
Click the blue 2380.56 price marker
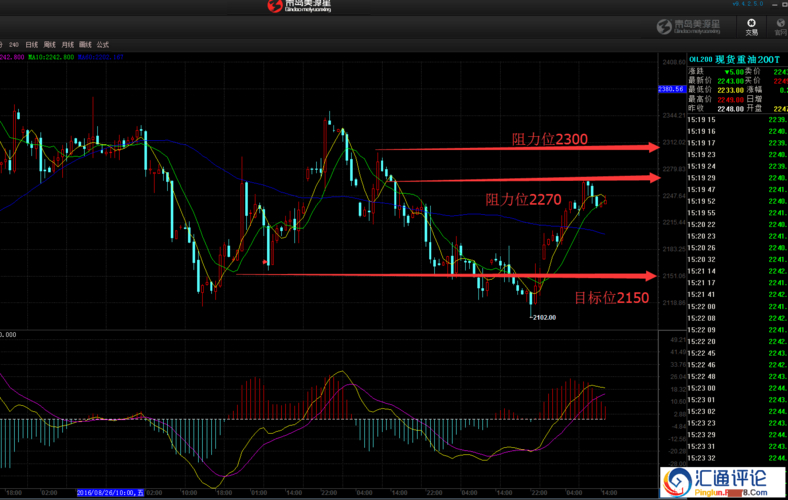point(670,89)
